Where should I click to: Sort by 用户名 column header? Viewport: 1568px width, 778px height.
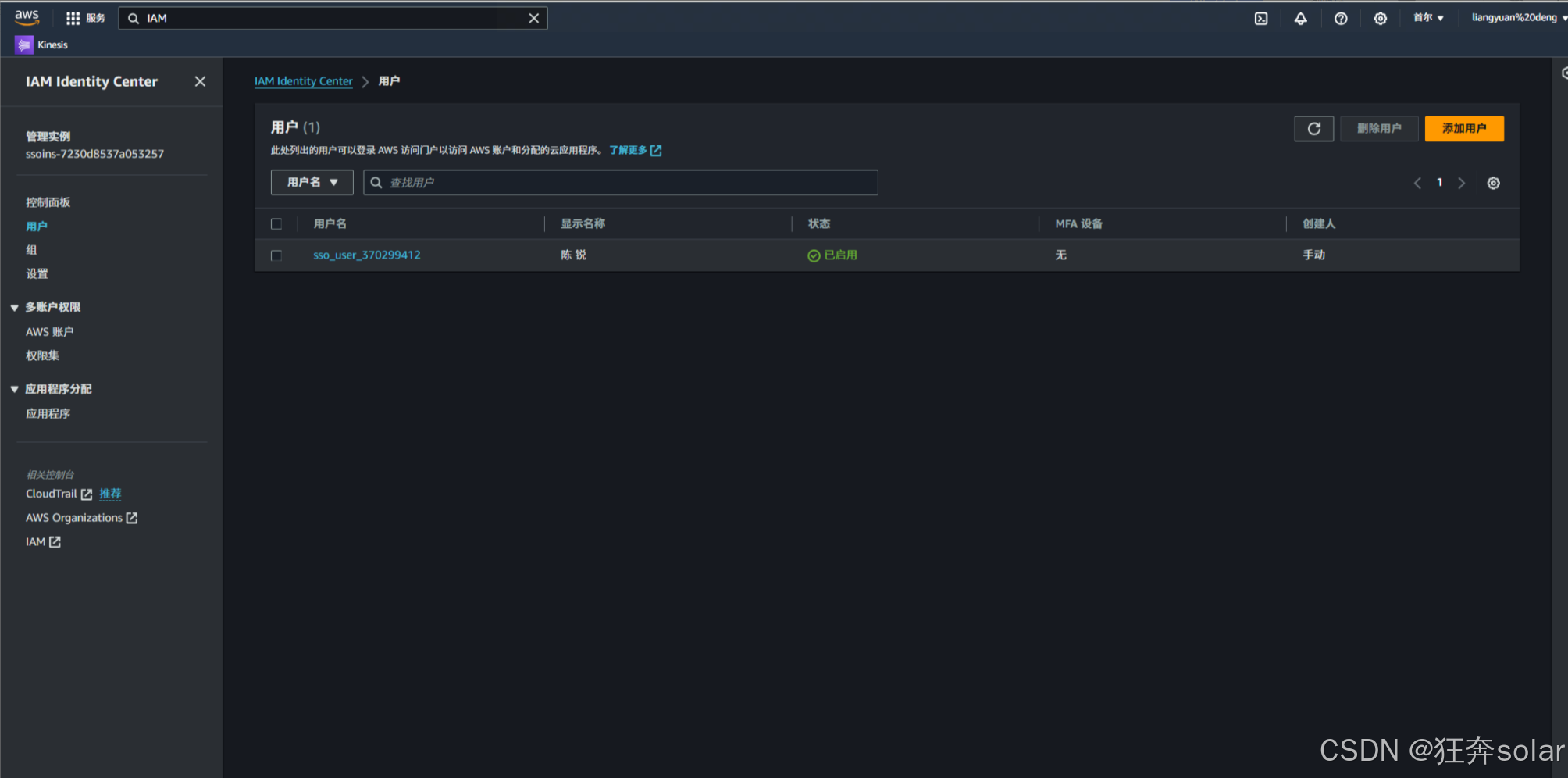[330, 224]
